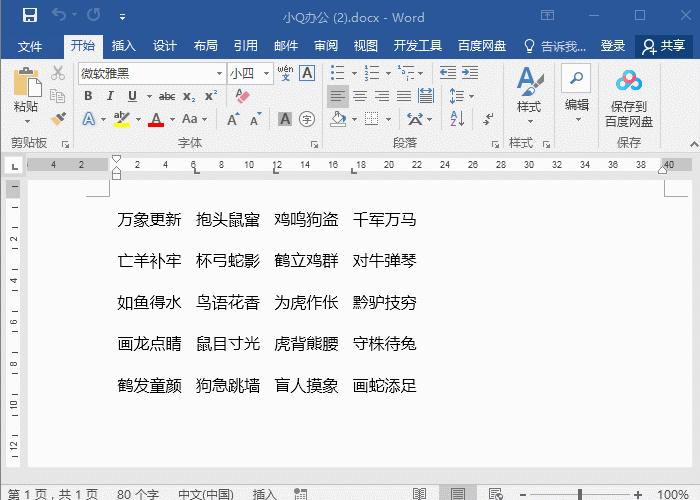700x500 pixels.
Task: Expand the Borders dropdown arrow
Action: click(x=388, y=120)
